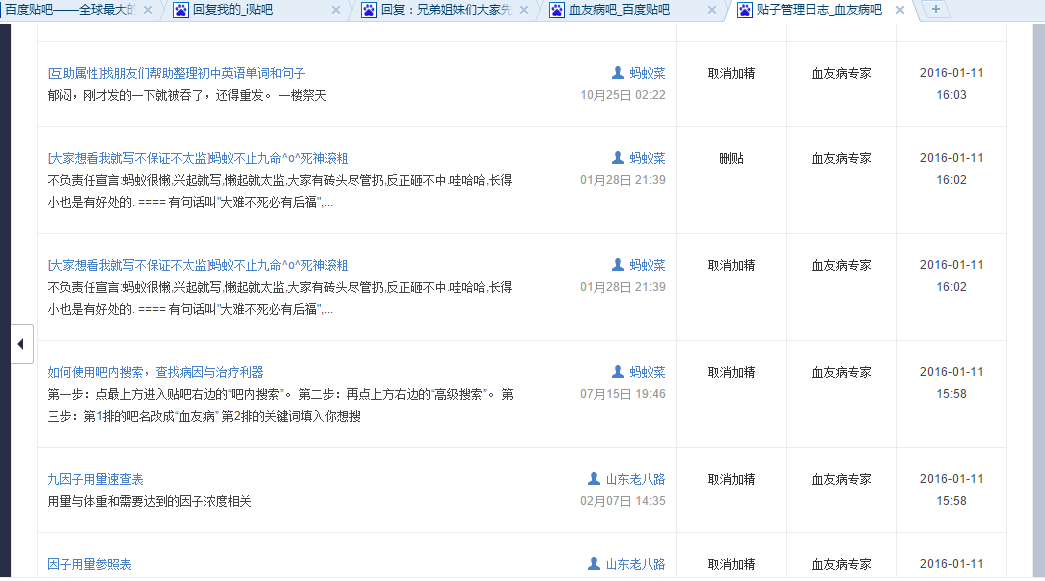
Task: Click operator 血友病专家 in the 16:03 row
Action: pos(841,73)
